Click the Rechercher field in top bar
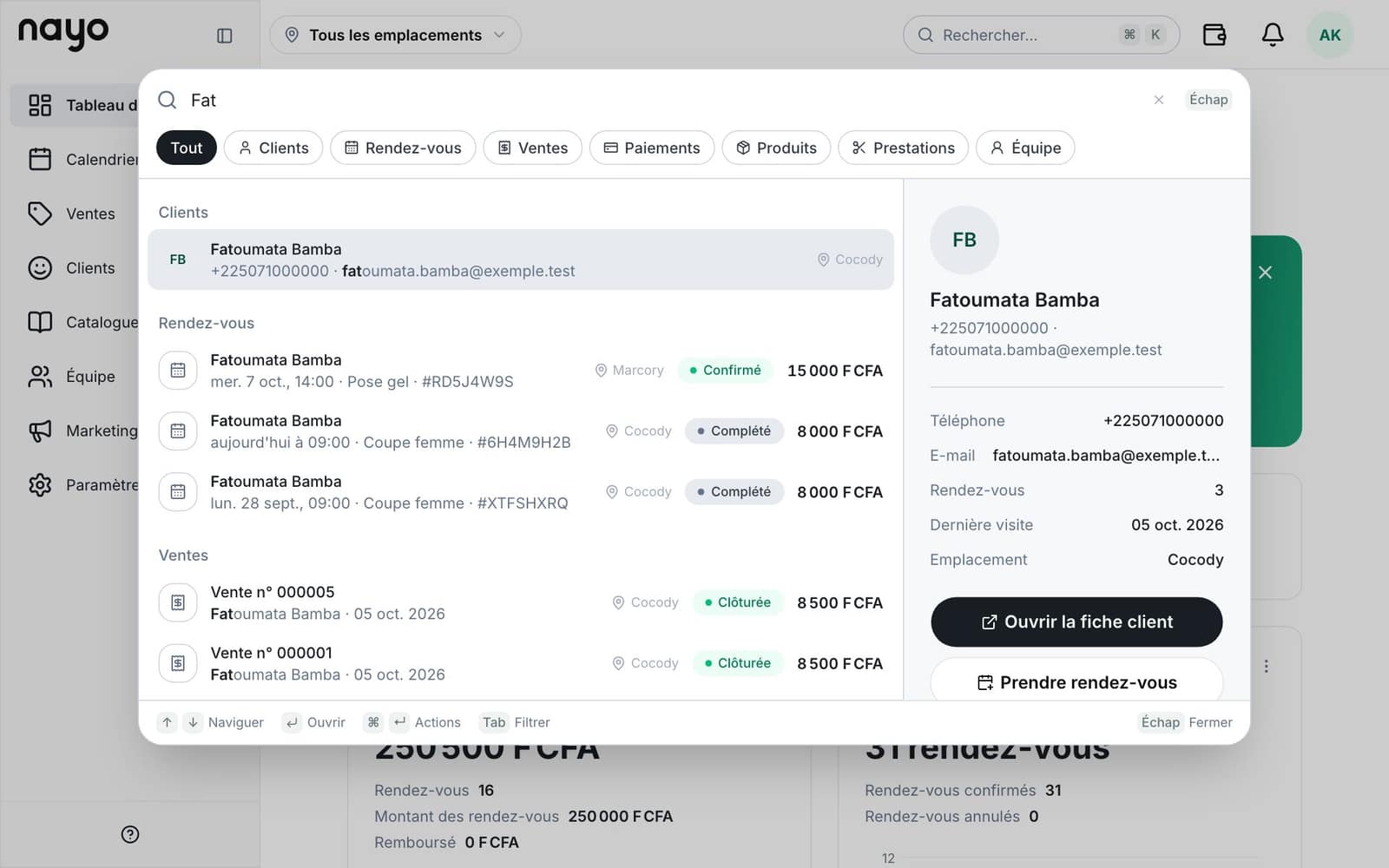 pyautogui.click(x=1041, y=35)
